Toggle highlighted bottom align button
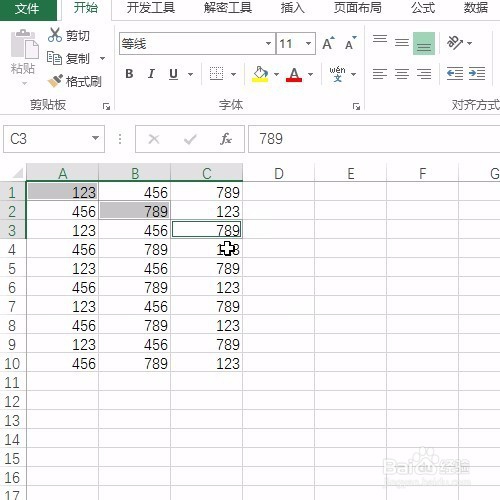The height and width of the screenshot is (500, 500). (424, 43)
